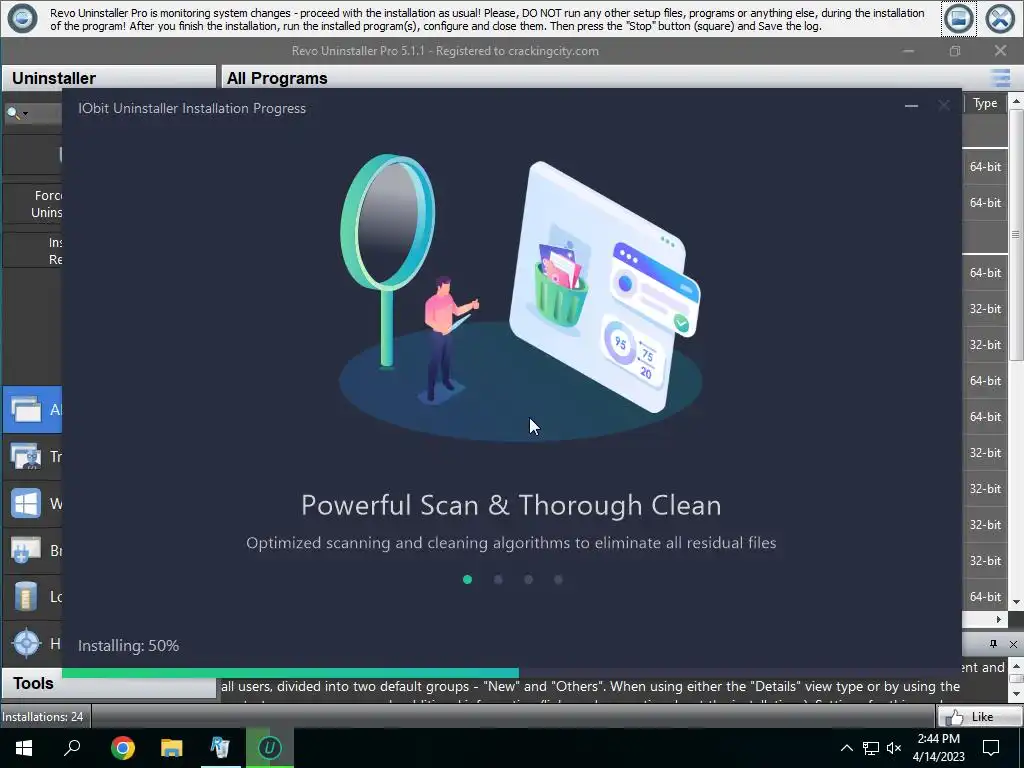Minimize the Revo Uninstaller Pro window
The width and height of the screenshot is (1024, 768).
coord(908,51)
